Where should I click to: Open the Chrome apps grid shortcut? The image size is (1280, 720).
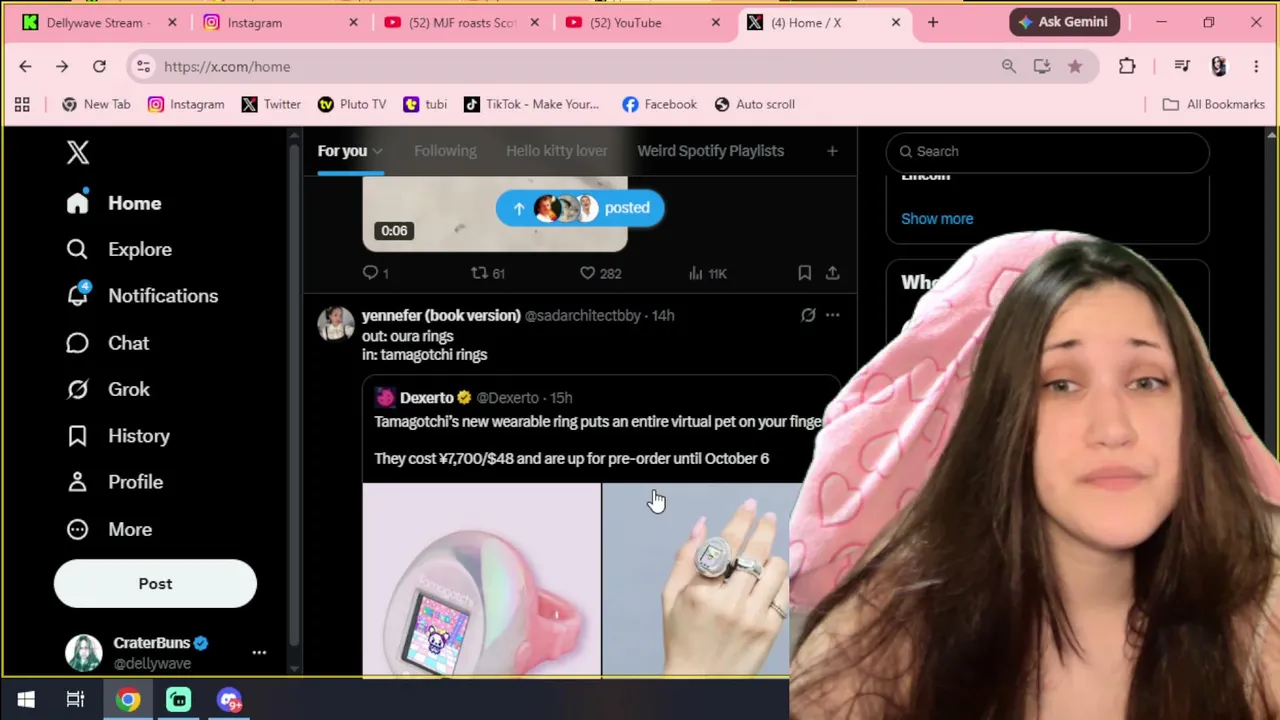22,104
